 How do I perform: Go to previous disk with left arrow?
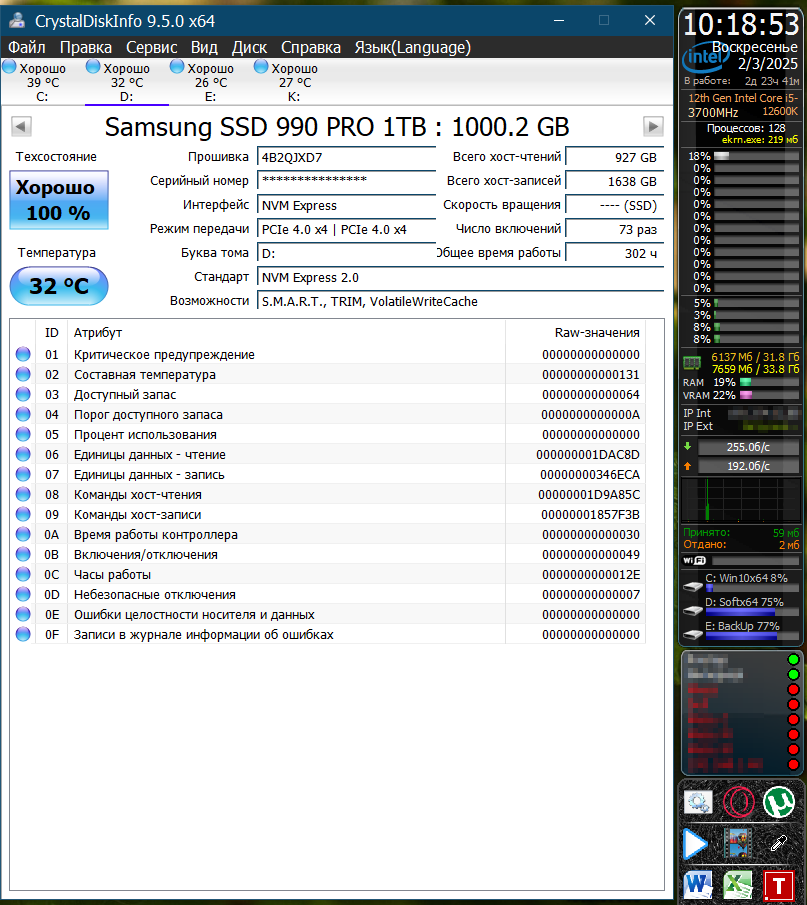click(21, 126)
